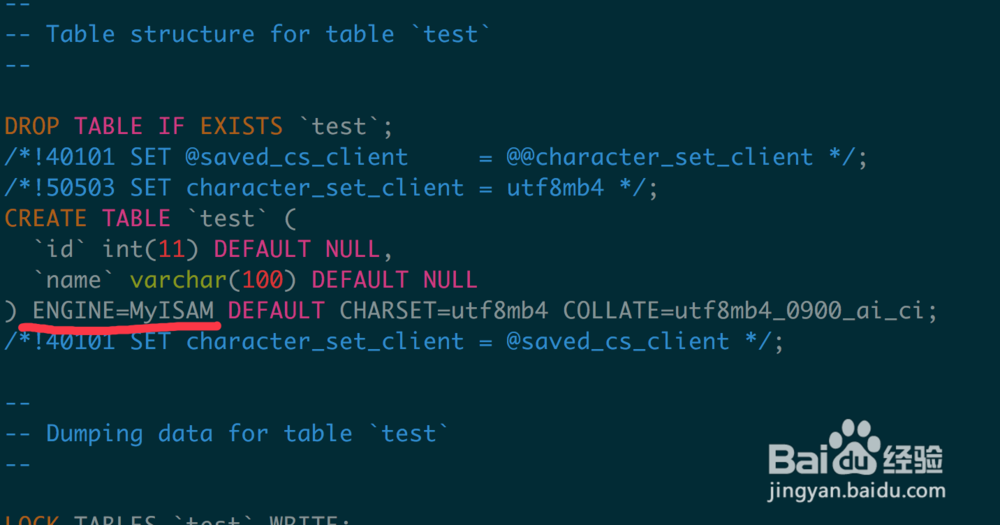
Task: Open the jingyan.baidu.com link
Action: coord(856,491)
